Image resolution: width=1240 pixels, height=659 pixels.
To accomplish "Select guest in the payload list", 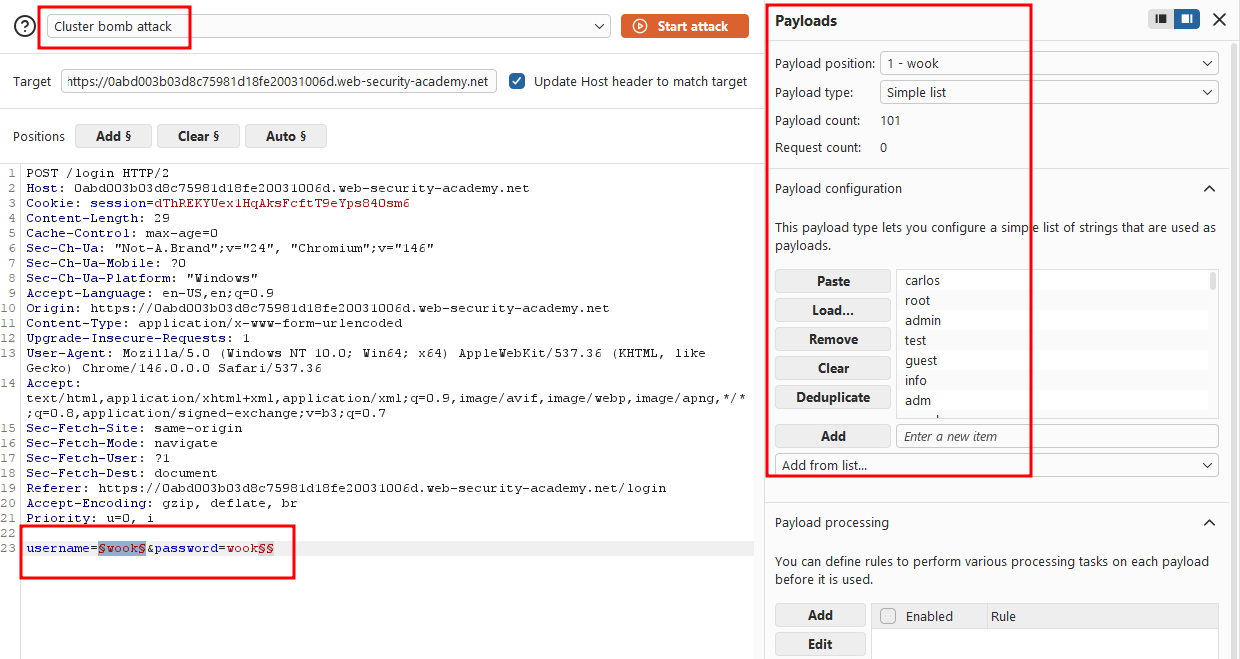I will [x=1052, y=361].
